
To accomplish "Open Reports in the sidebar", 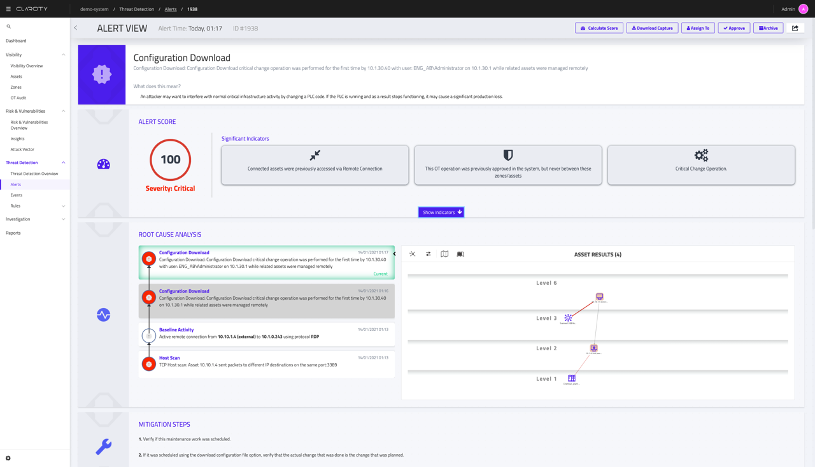I will pos(13,233).
